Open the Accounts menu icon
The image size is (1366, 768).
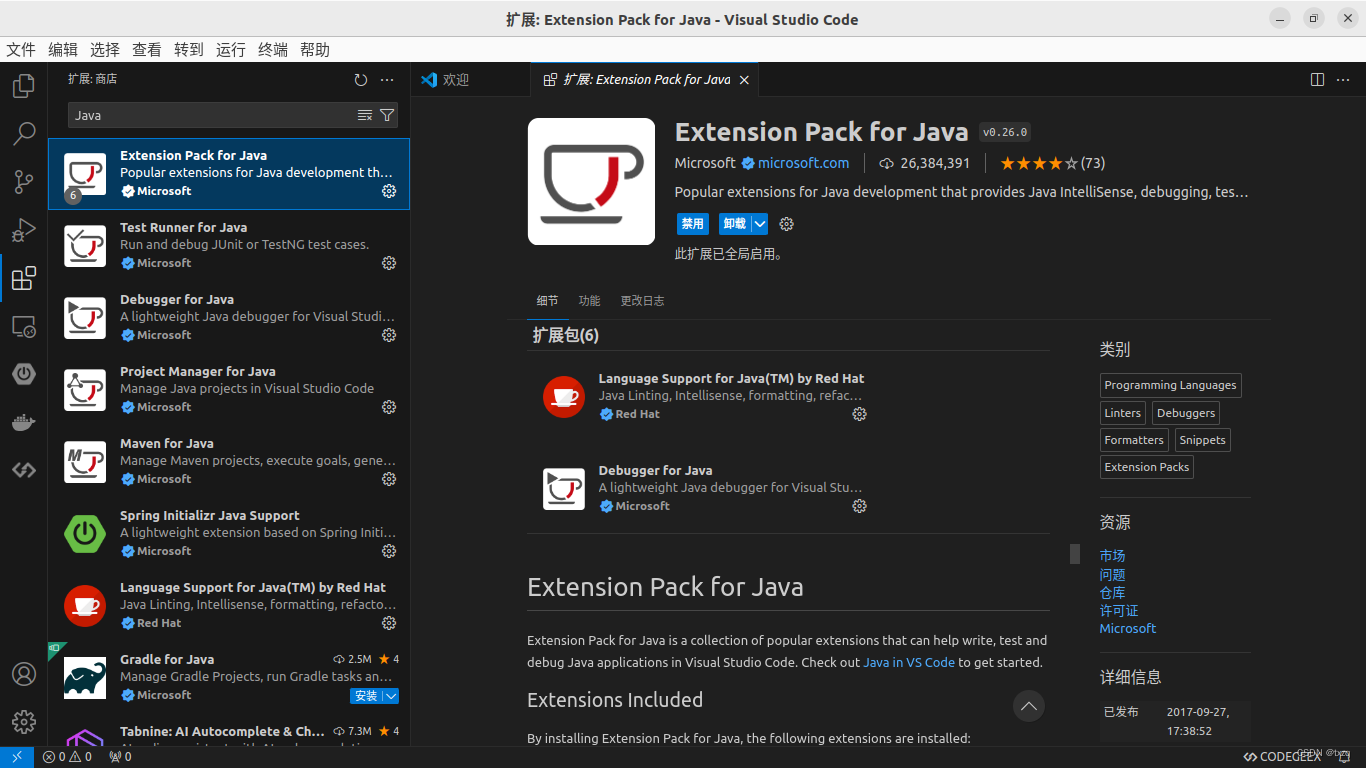[24, 674]
